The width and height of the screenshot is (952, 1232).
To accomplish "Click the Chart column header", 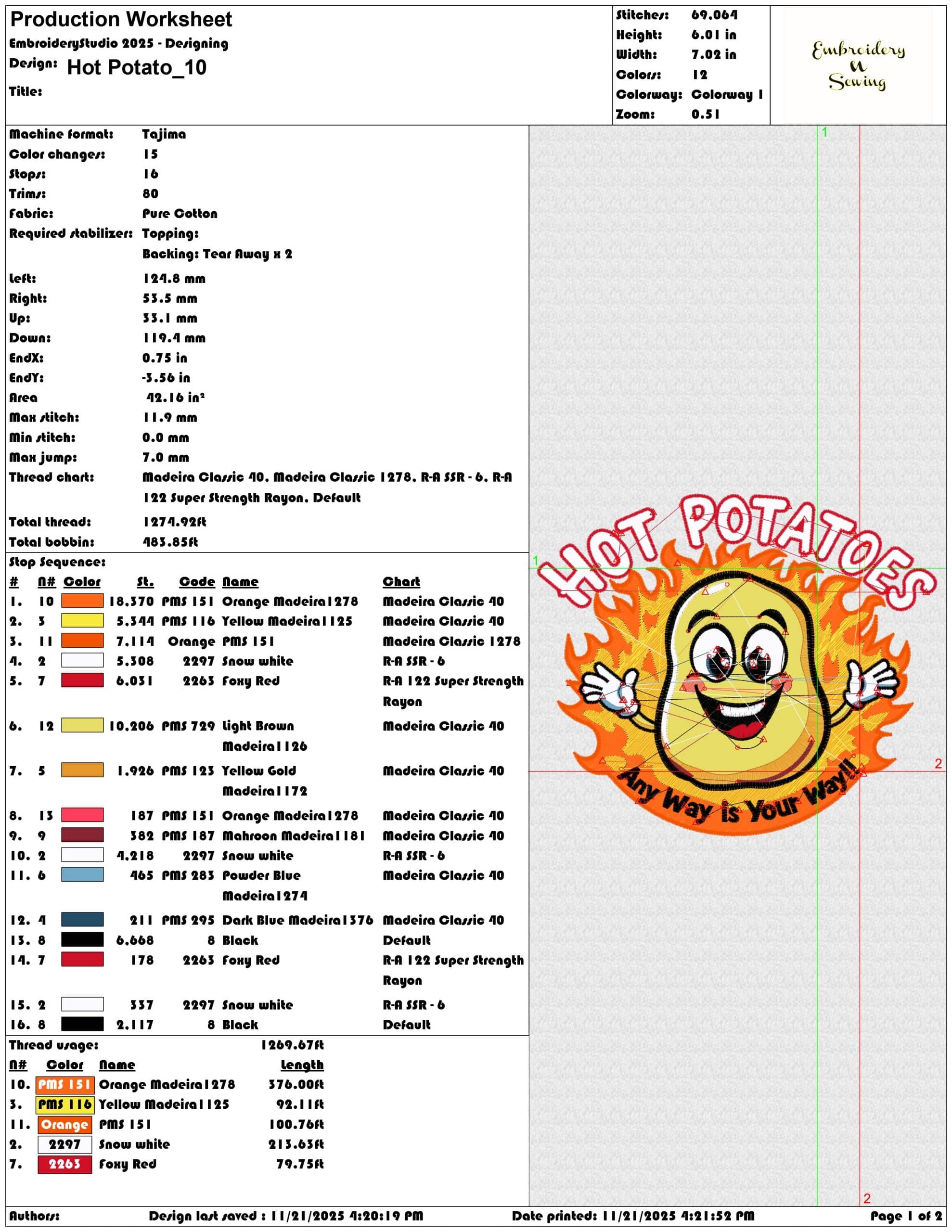I will click(401, 581).
